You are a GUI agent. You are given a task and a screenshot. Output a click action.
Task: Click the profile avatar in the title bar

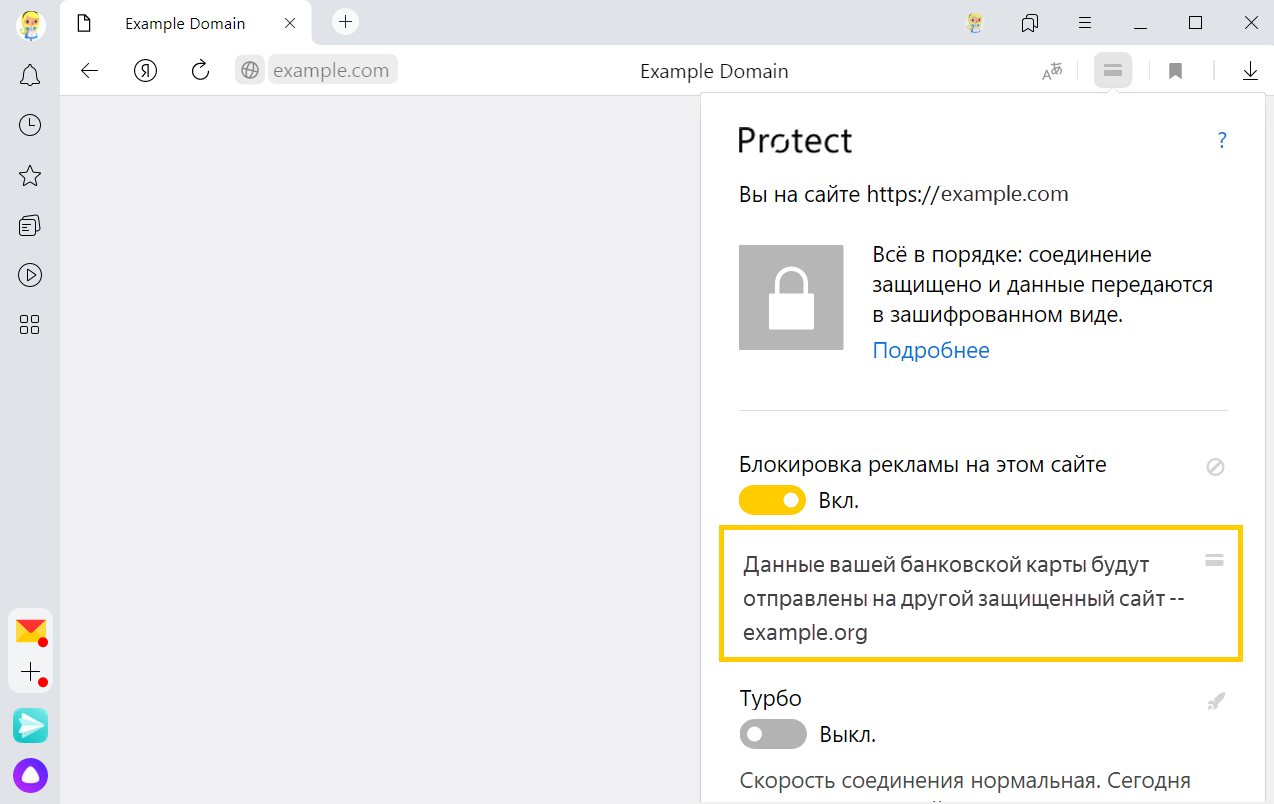[976, 23]
